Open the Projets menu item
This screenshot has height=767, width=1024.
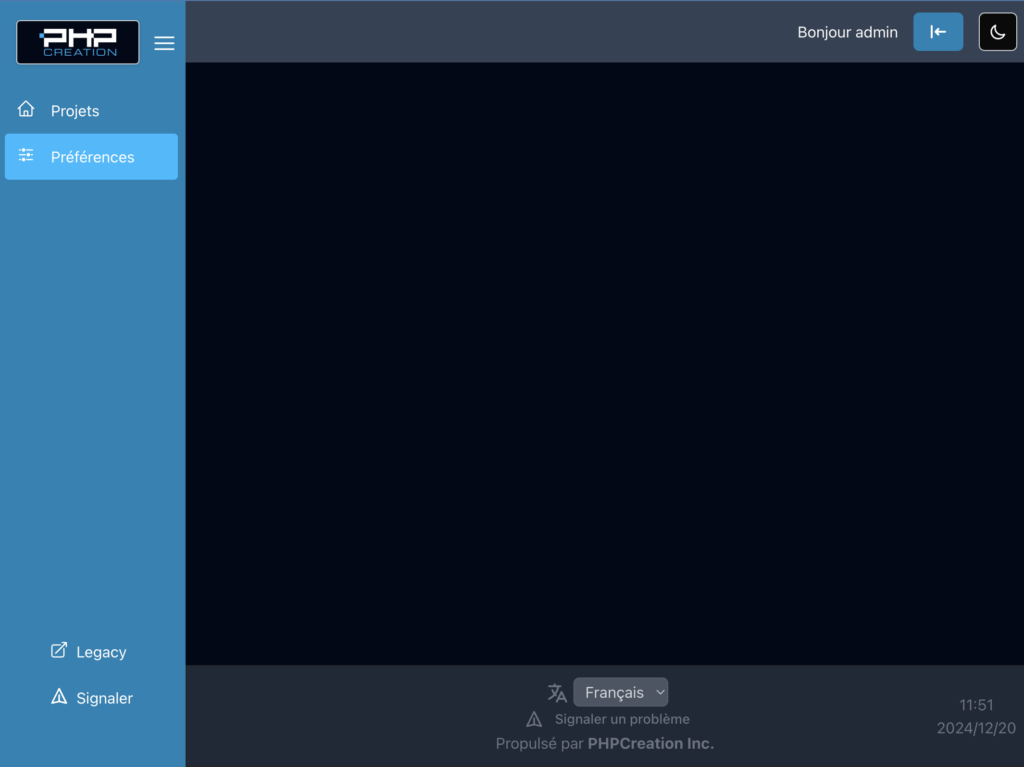[x=75, y=111]
